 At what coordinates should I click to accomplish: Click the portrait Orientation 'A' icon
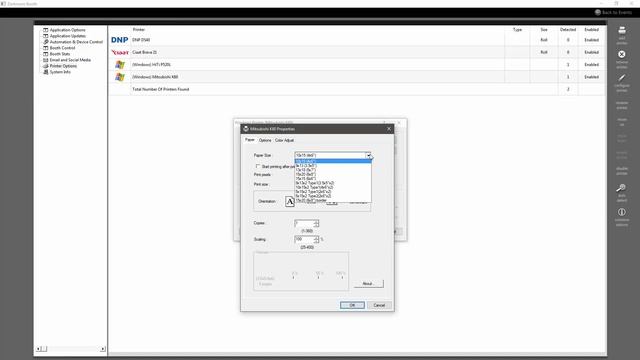click(290, 202)
